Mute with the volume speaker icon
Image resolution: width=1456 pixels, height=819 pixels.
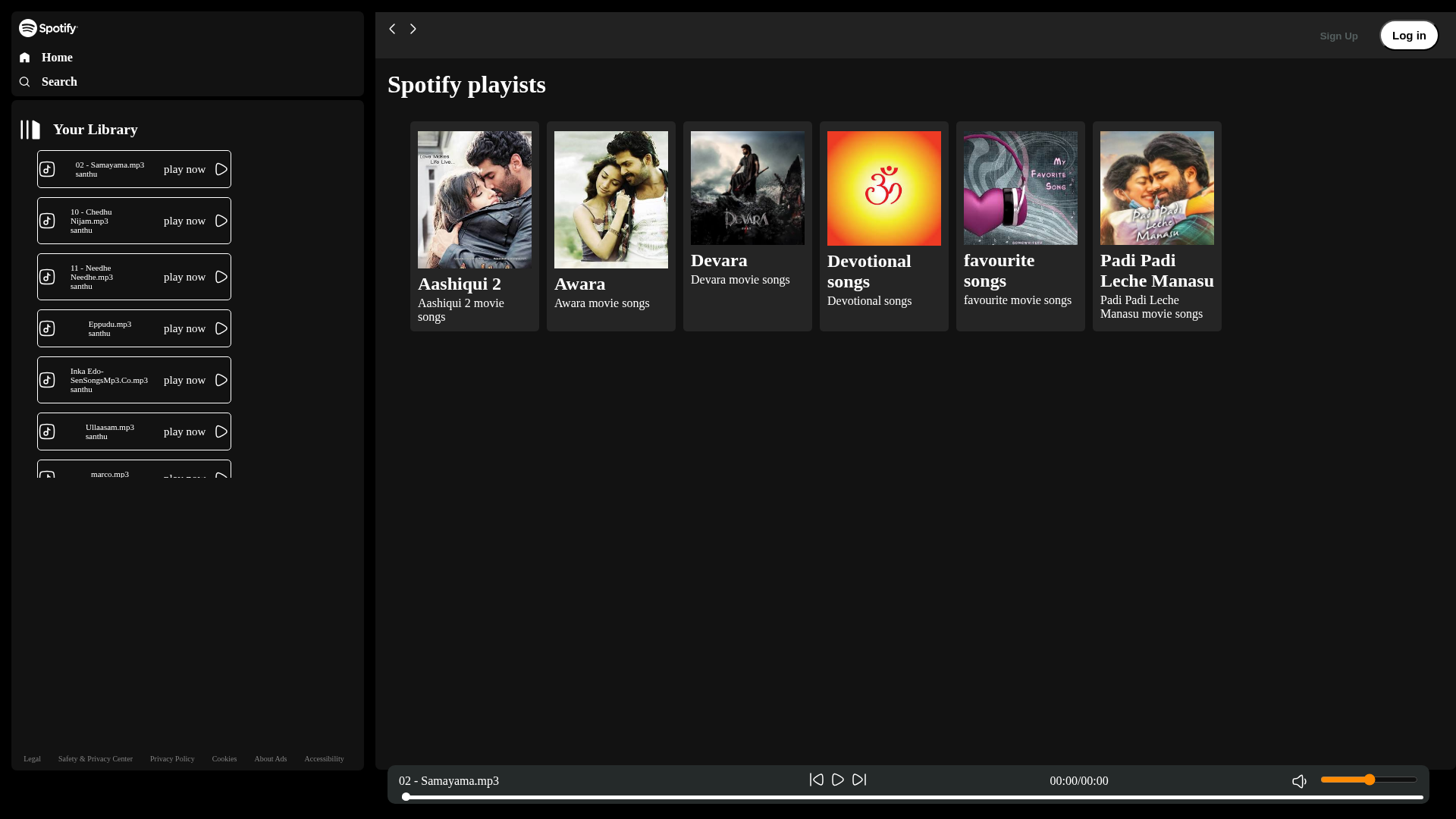(x=1299, y=781)
